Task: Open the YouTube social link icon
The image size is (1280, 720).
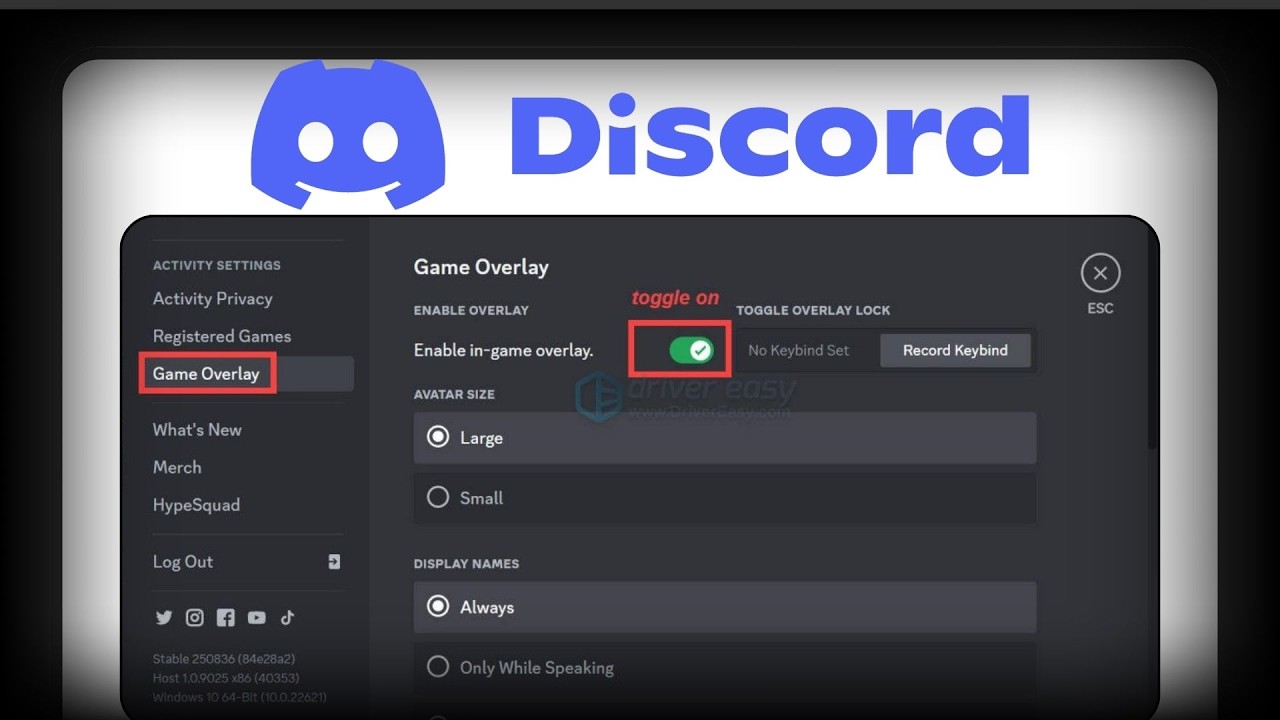Action: 257,618
